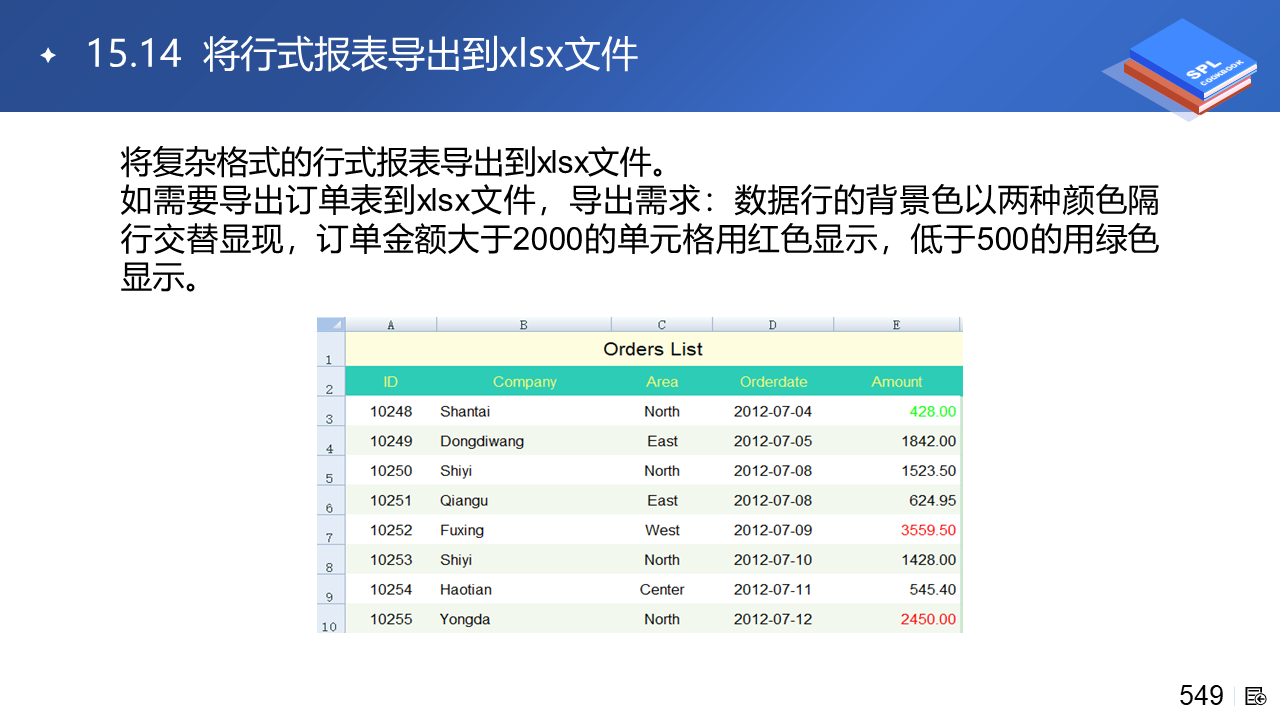Click "Shiyi" in the order 10250 row
The image size is (1280, 720).
[524, 470]
